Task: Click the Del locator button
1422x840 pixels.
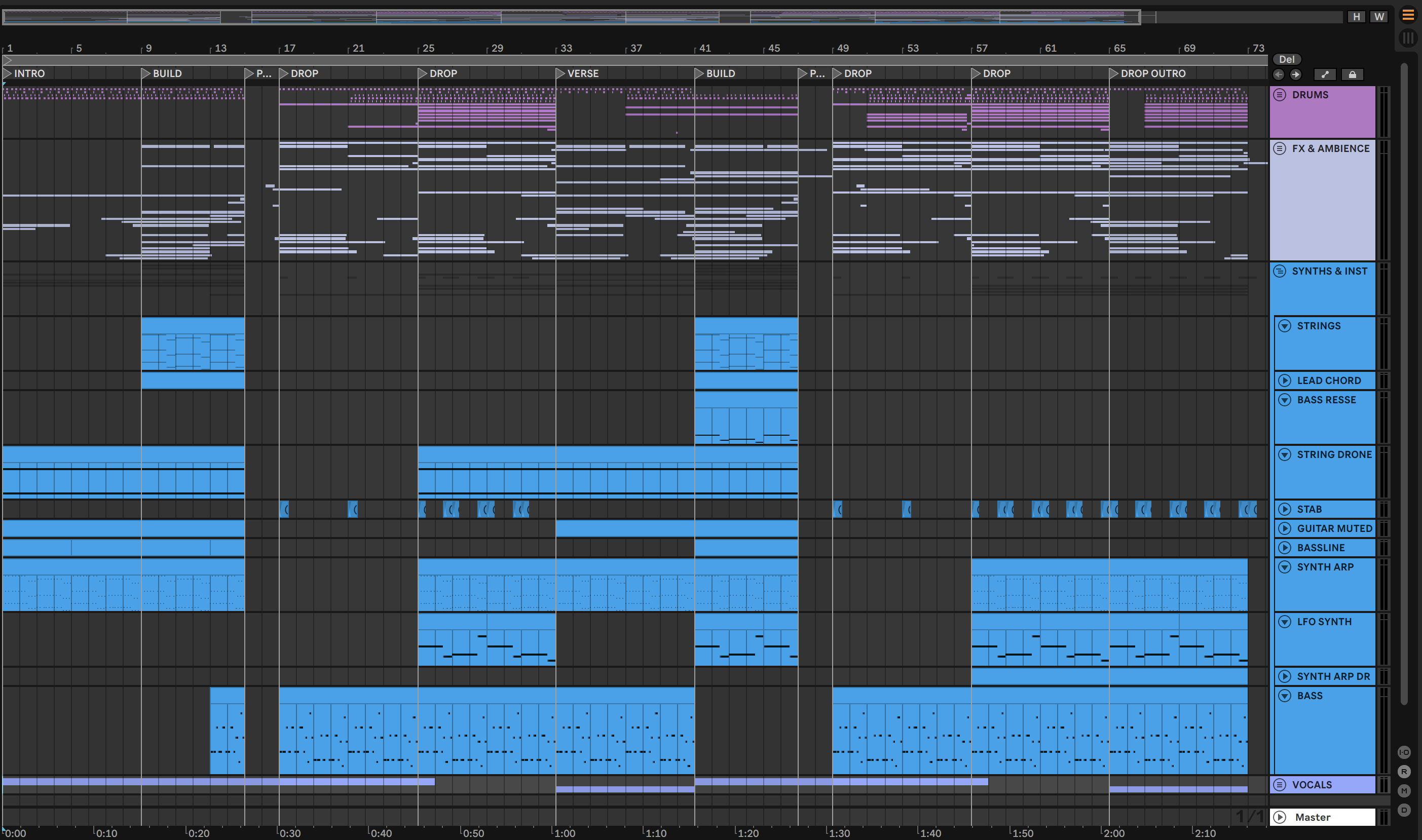Action: point(1287,59)
